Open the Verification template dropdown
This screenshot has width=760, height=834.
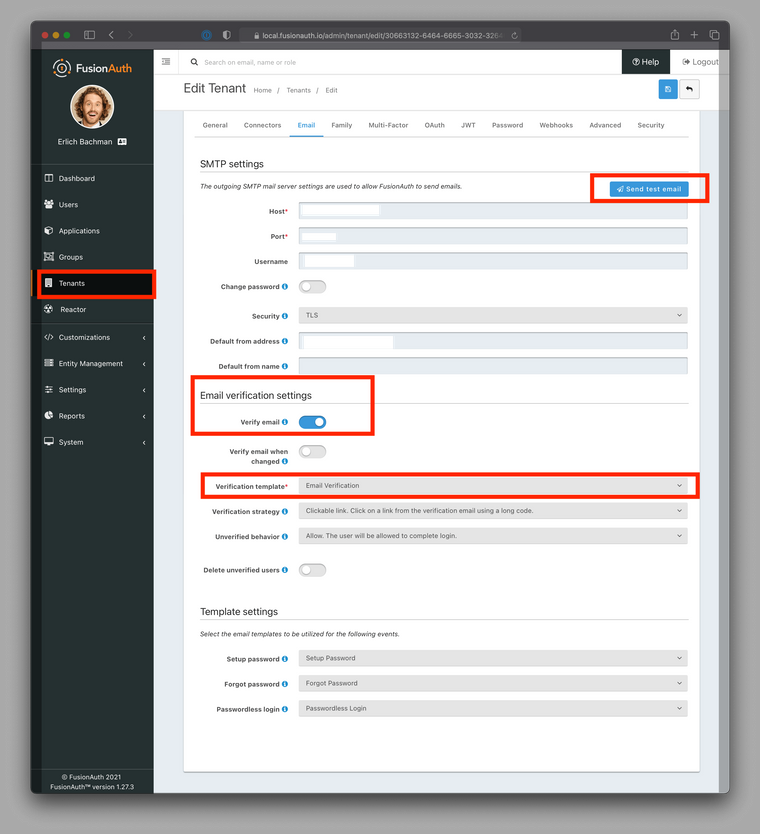click(493, 486)
